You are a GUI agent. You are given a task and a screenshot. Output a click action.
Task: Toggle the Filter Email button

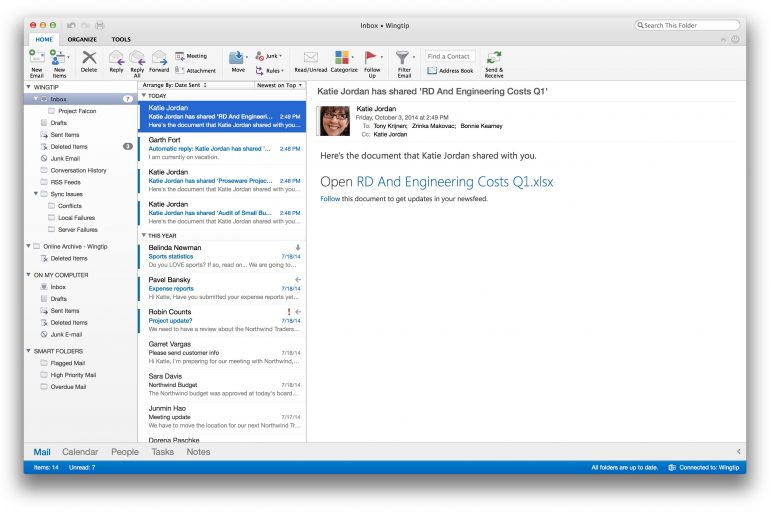[403, 58]
